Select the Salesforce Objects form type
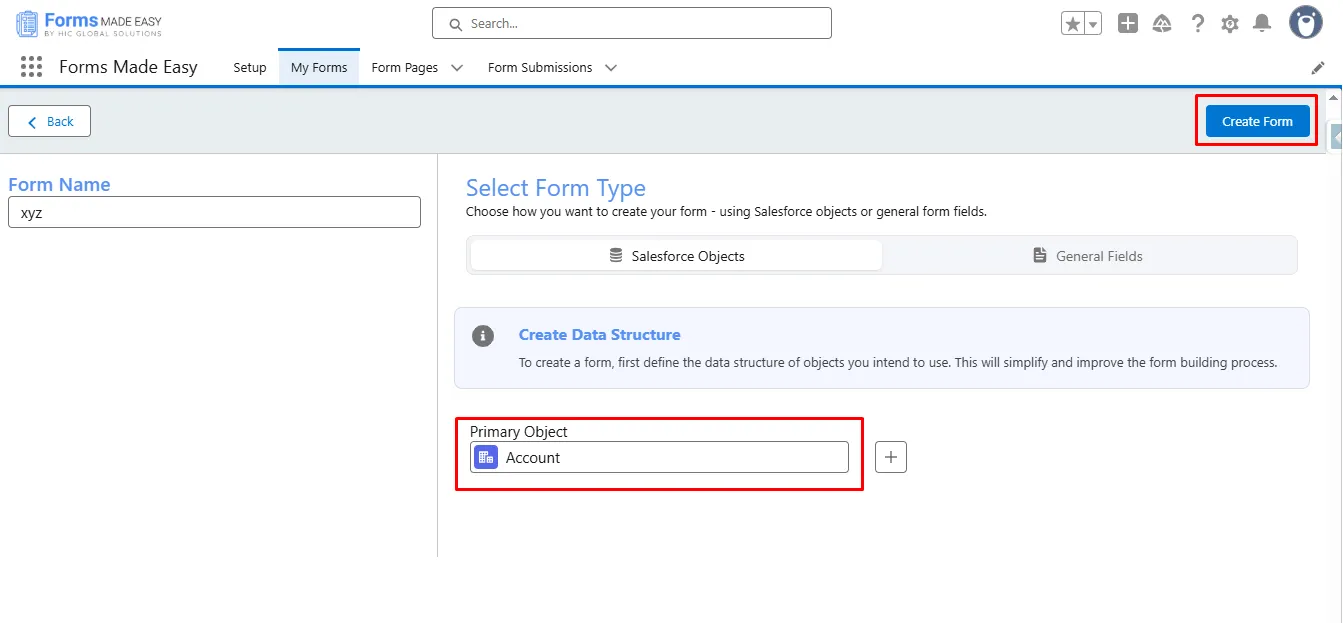Viewport: 1343px width, 623px height. [677, 256]
